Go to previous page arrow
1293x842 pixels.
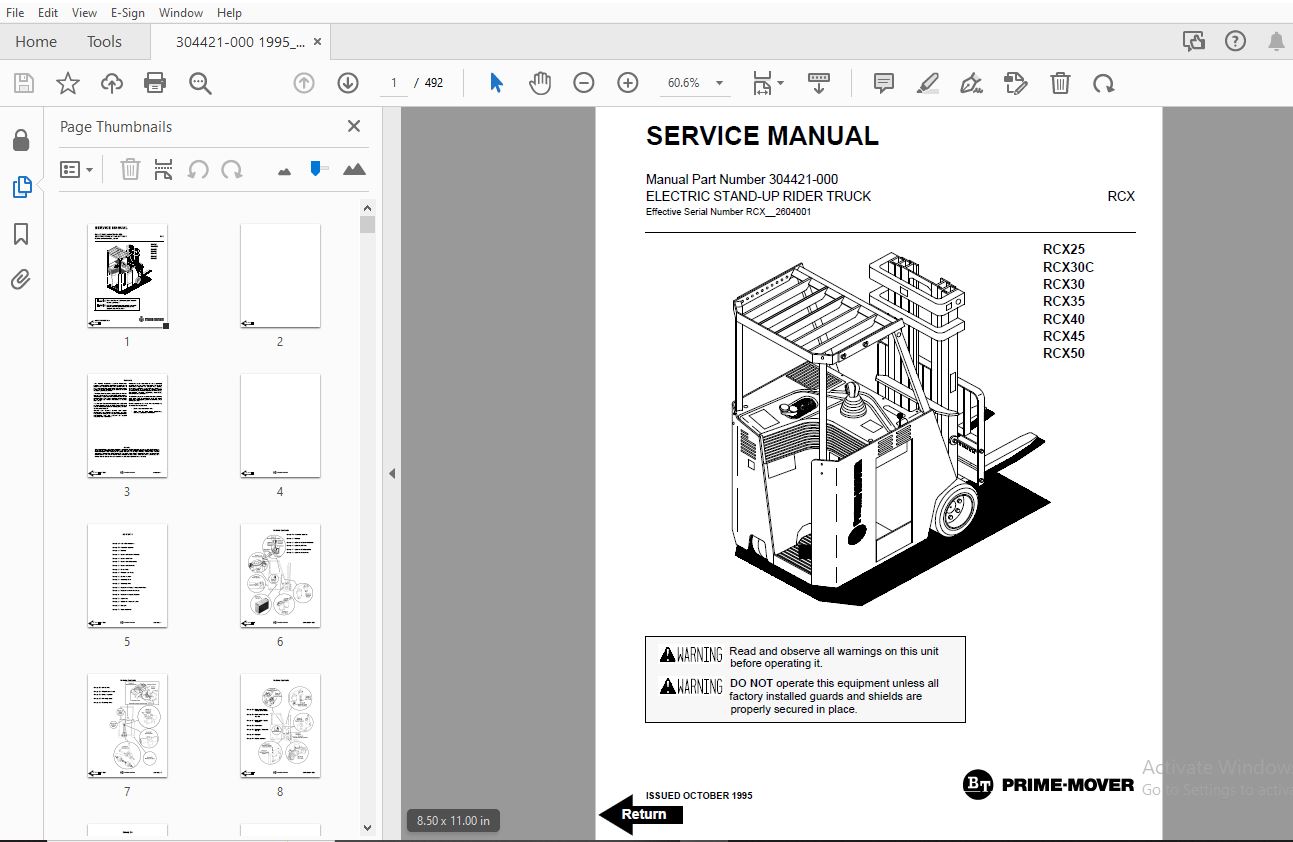coord(304,83)
